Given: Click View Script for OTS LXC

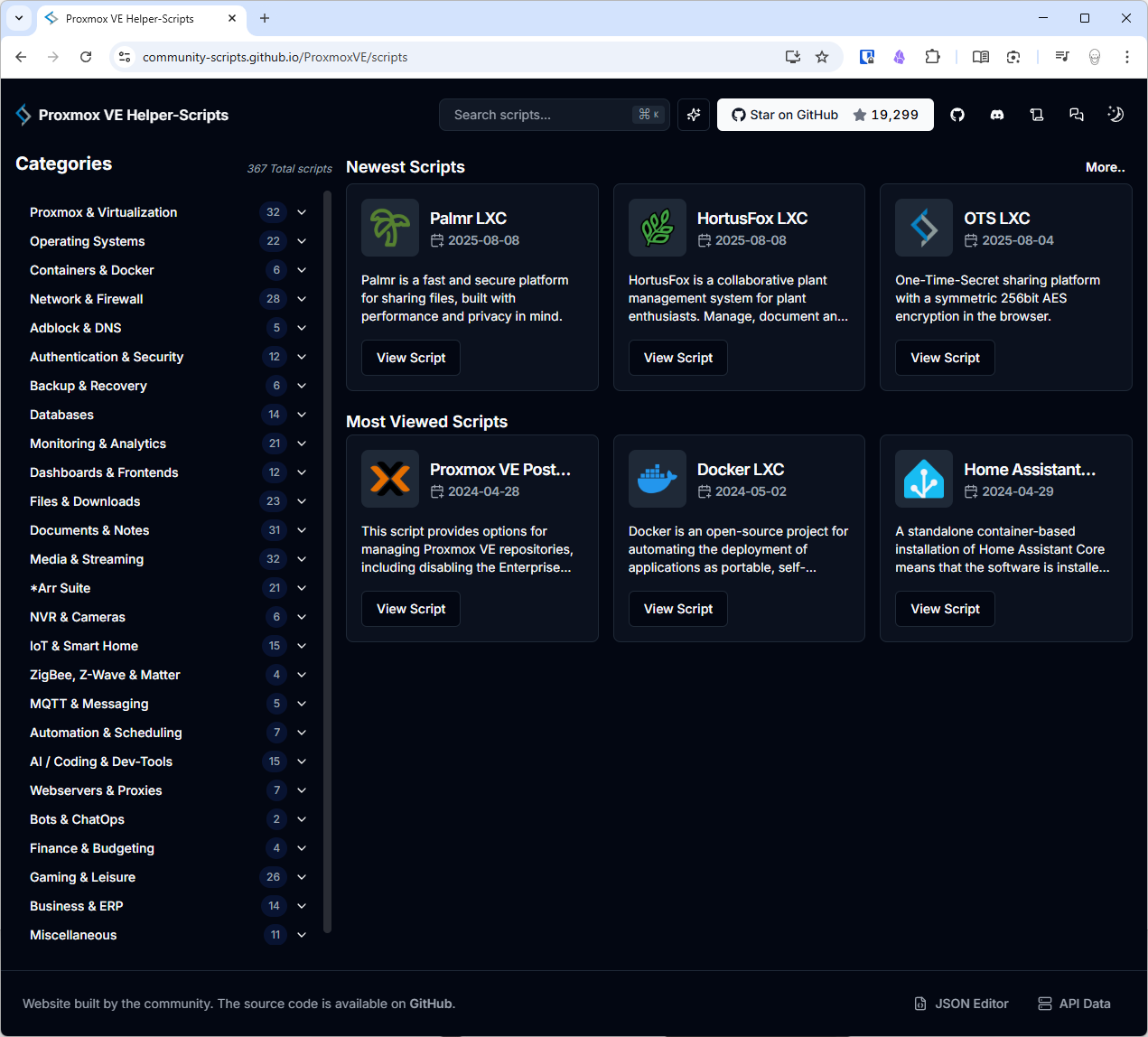Looking at the screenshot, I should pyautogui.click(x=945, y=358).
